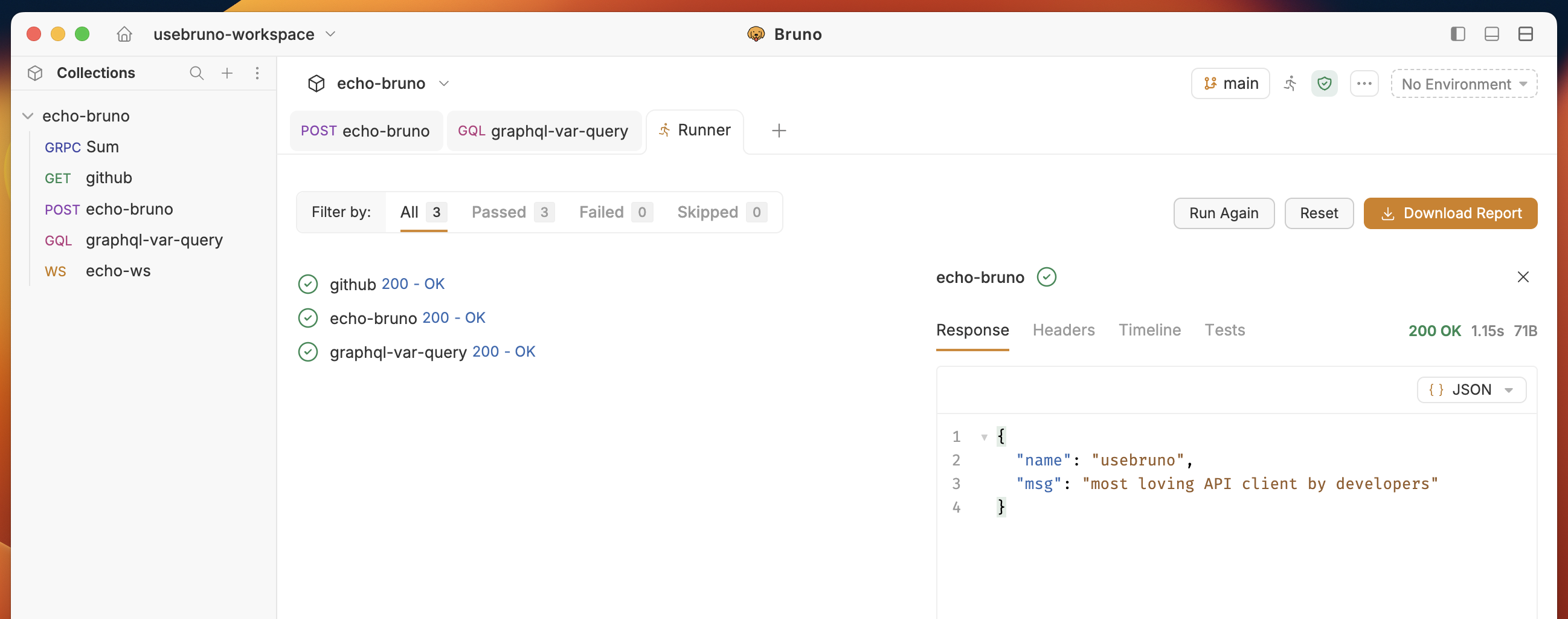Viewport: 1568px width, 619px height.
Task: Switch to the POST echo-bruno tab
Action: coord(365,131)
